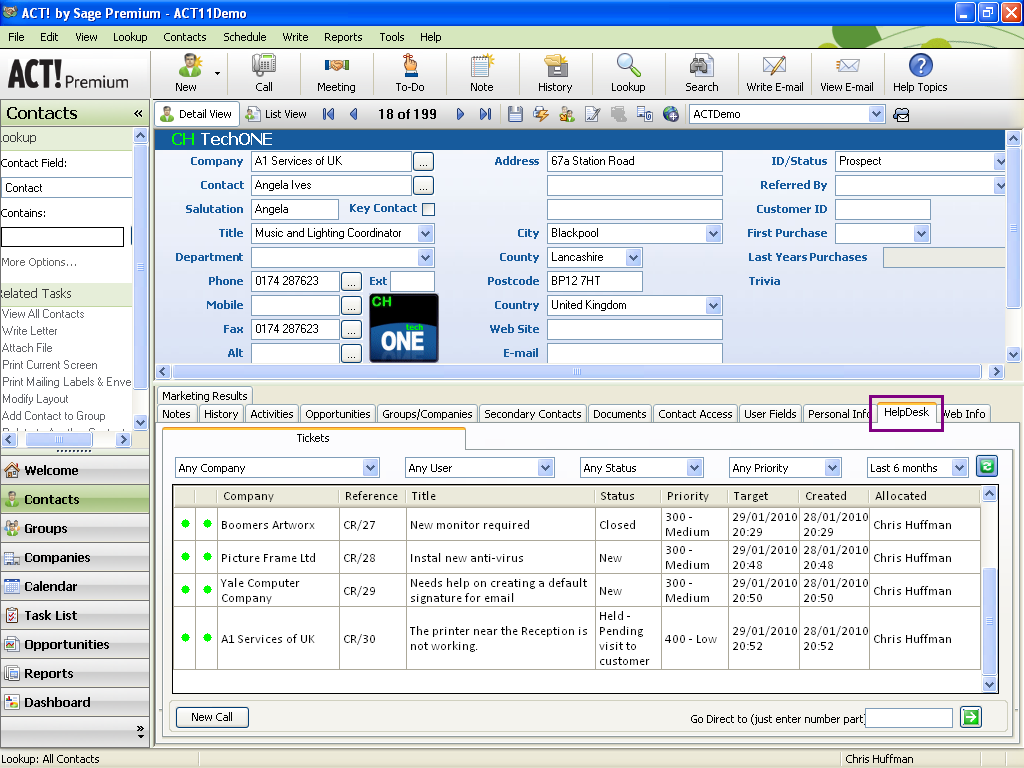1024x768 pixels.
Task: Click the detail pane horizontal scrollbar
Action: click(577, 372)
